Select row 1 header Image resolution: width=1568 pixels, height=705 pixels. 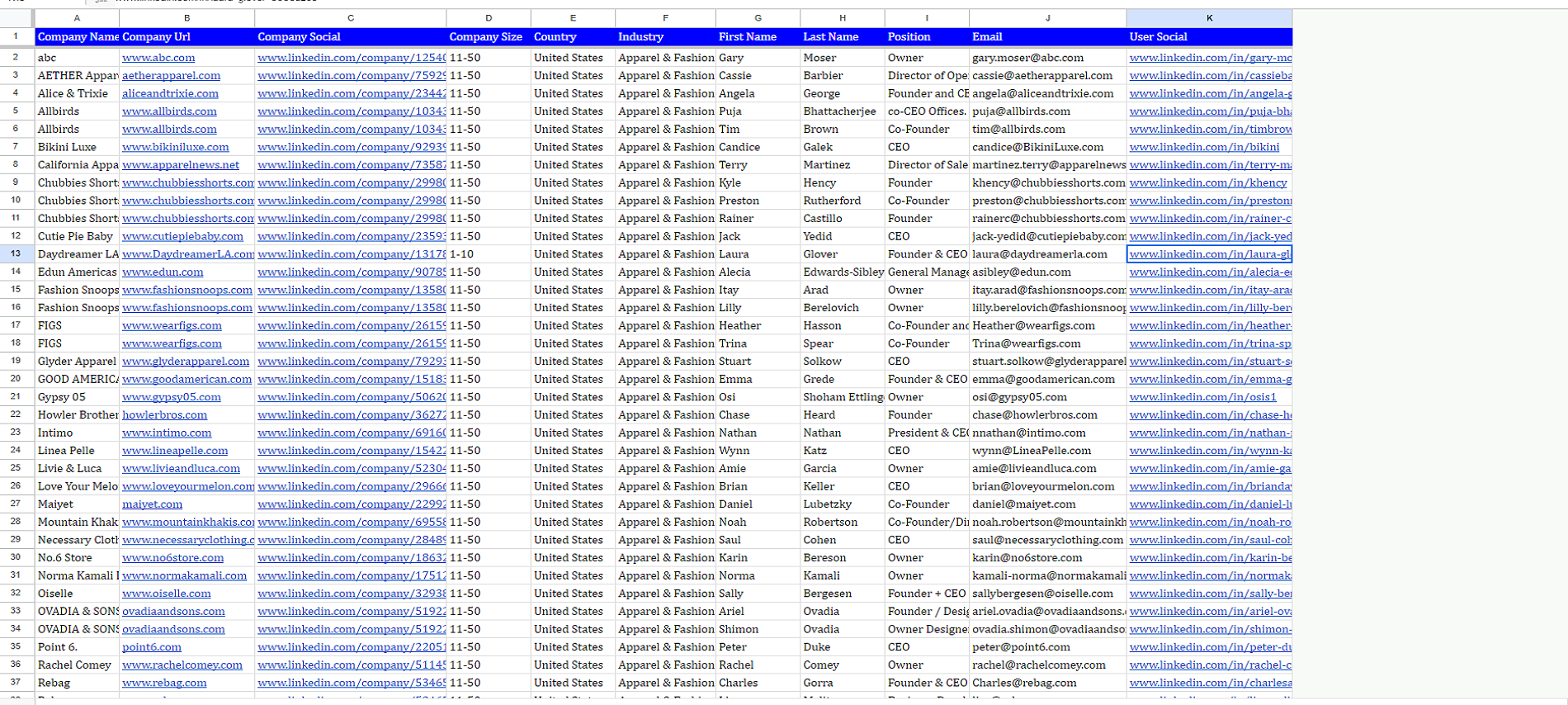coord(16,36)
